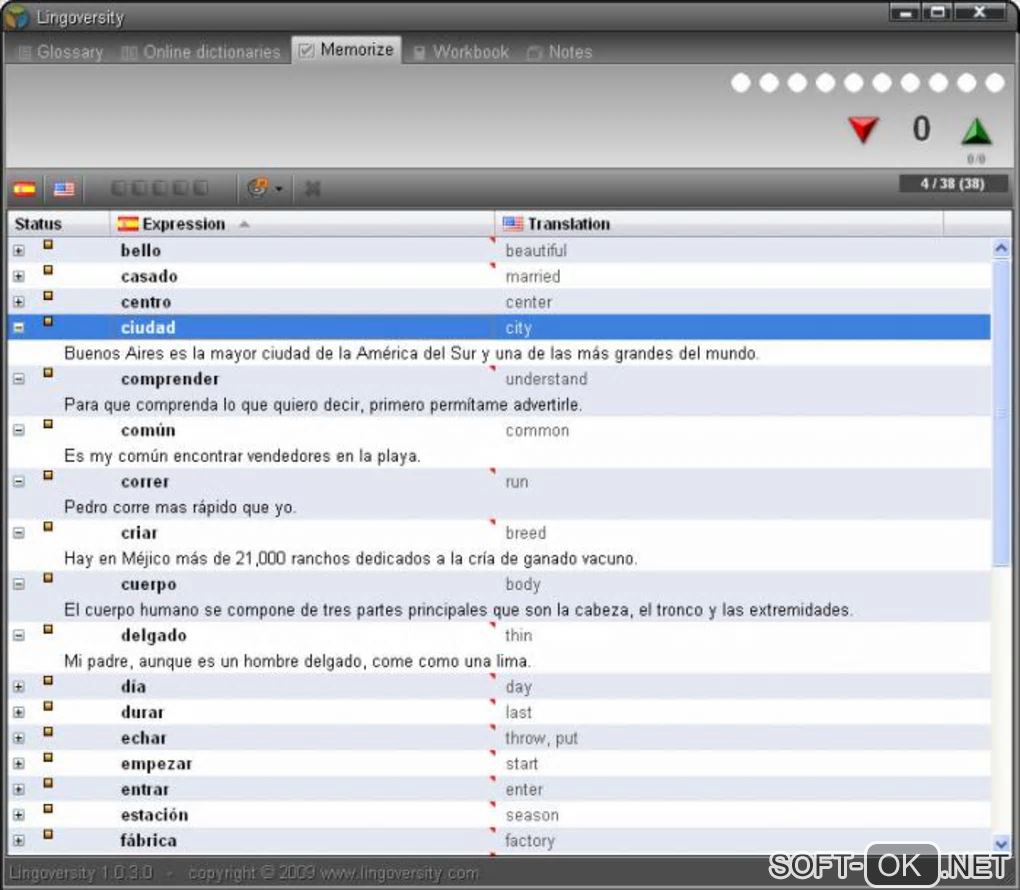Viewport: 1020px width, 890px height.
Task: Select the expression 'empezar'
Action: click(156, 764)
